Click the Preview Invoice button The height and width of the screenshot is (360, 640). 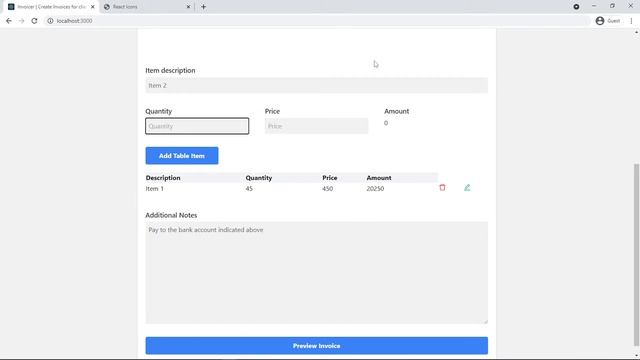coord(316,346)
